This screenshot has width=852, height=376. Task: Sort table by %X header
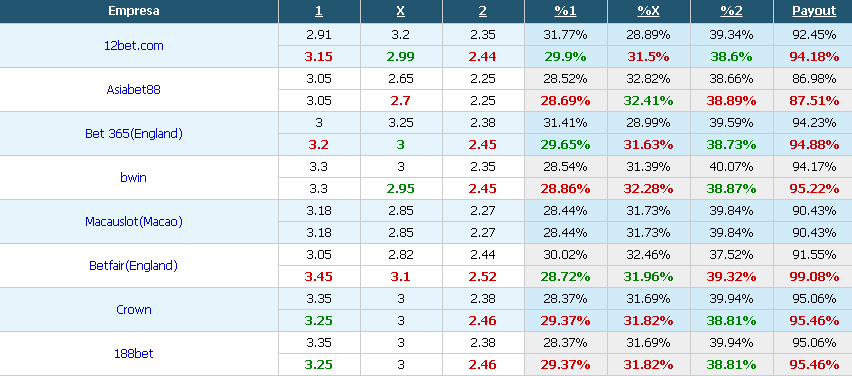pos(648,11)
